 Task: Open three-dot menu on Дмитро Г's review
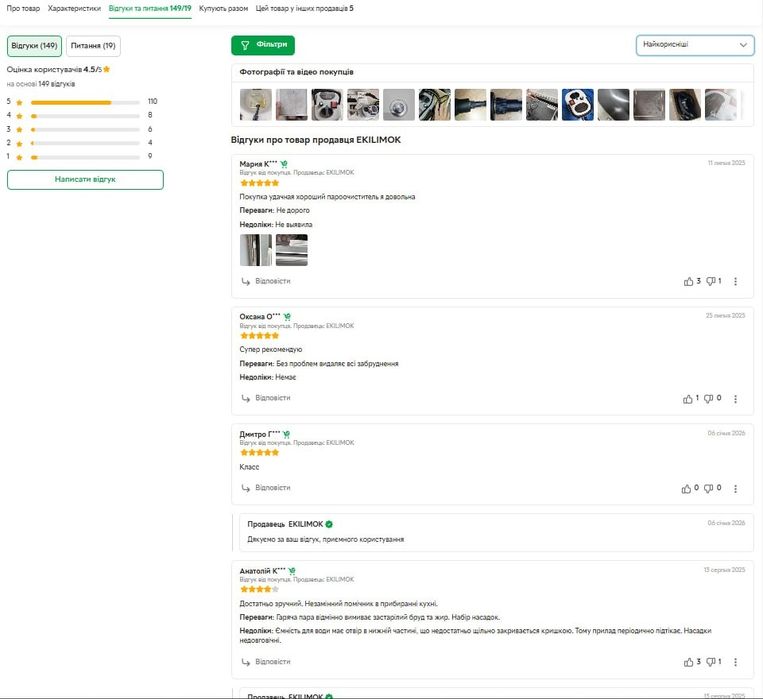click(735, 488)
